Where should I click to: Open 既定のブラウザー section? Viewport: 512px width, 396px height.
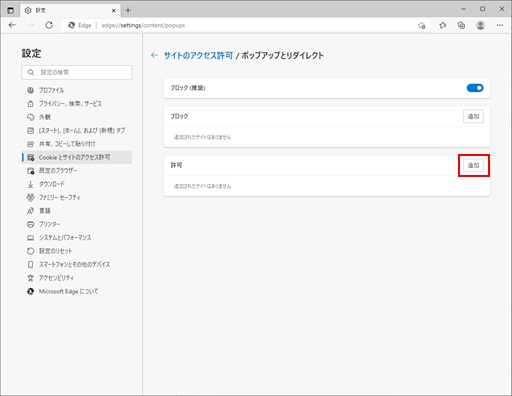77,171
